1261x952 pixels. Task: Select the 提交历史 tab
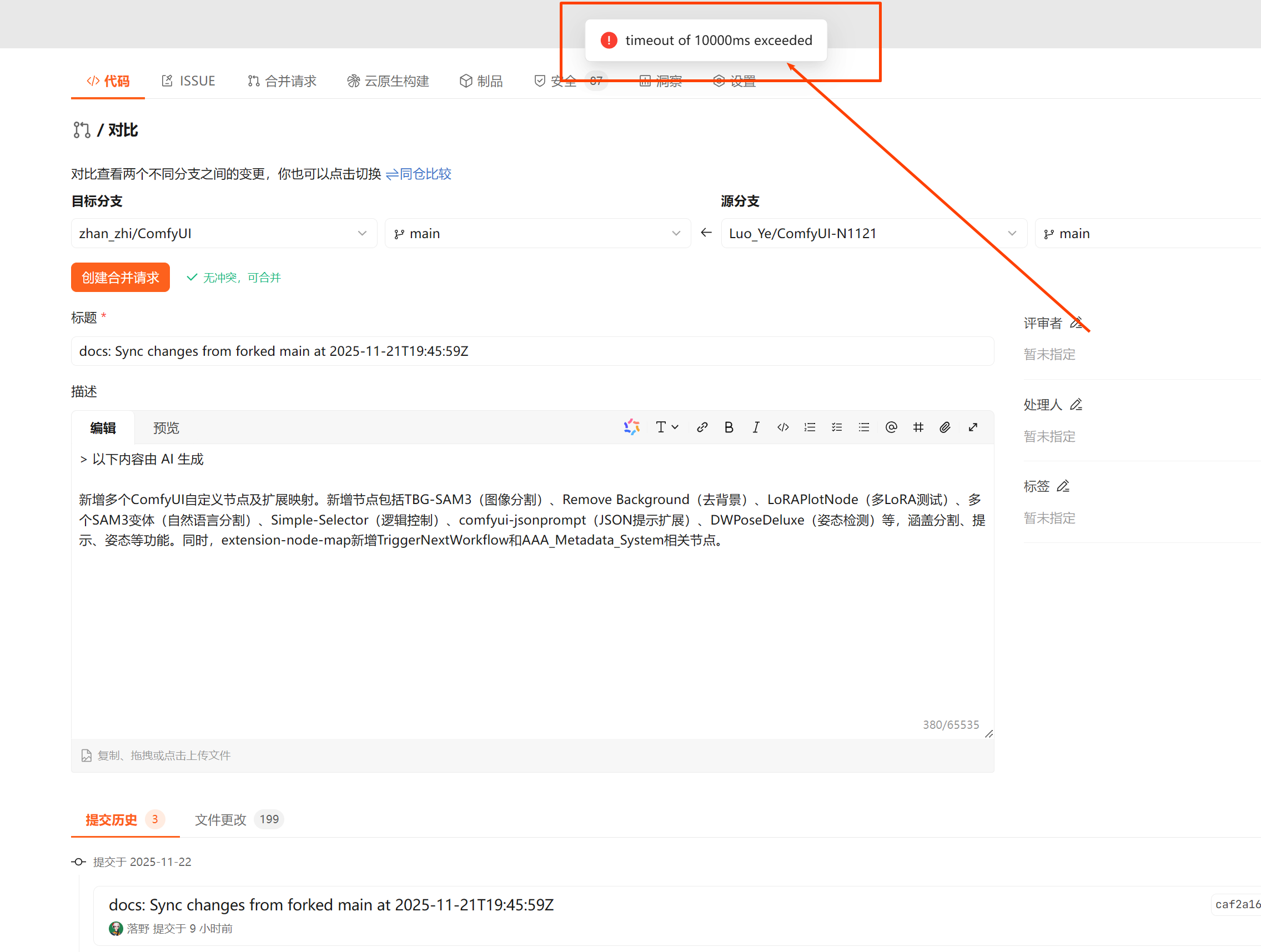click(125, 819)
